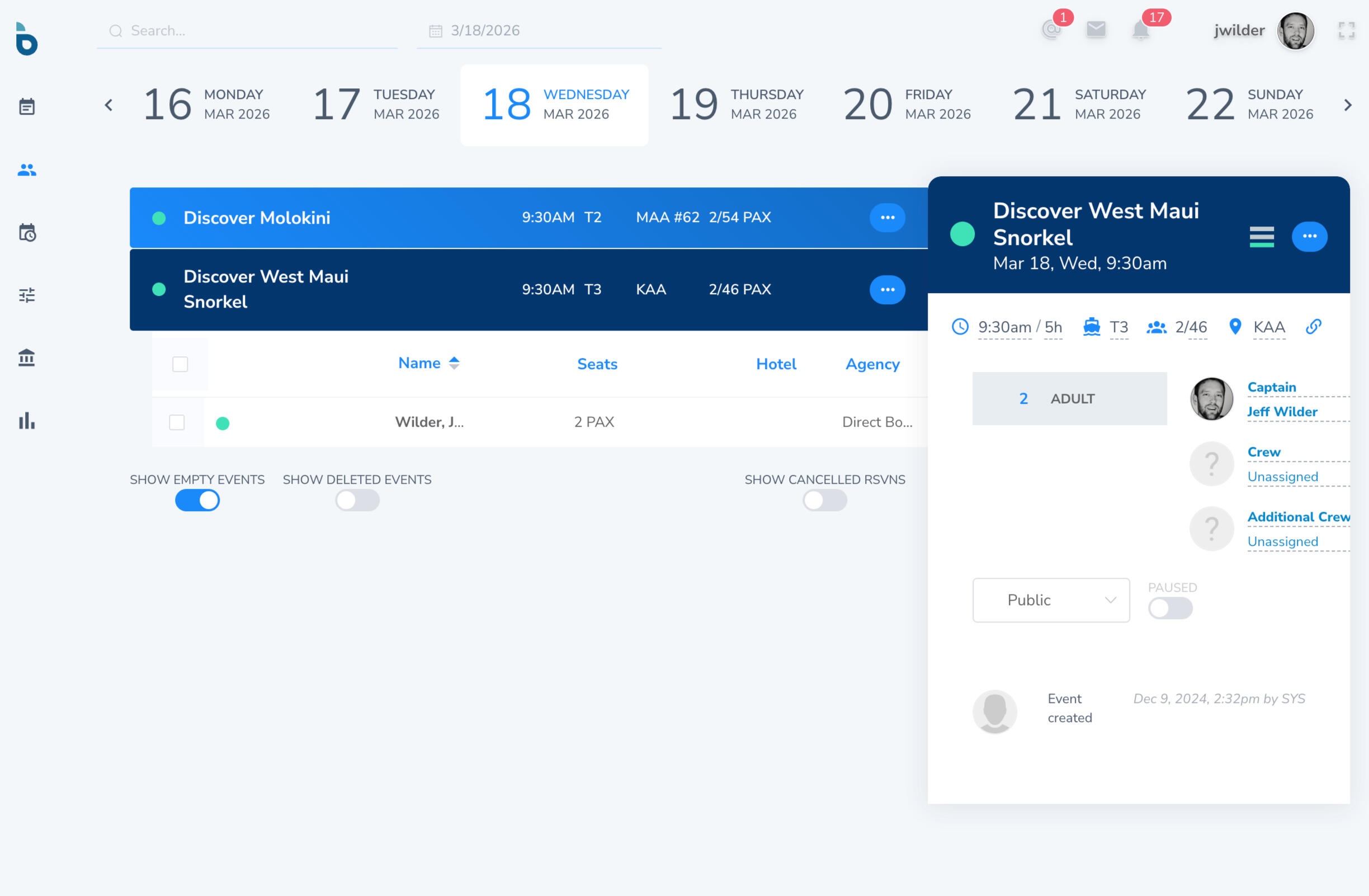Open the Public visibility dropdown
The image size is (1369, 896).
(1051, 600)
